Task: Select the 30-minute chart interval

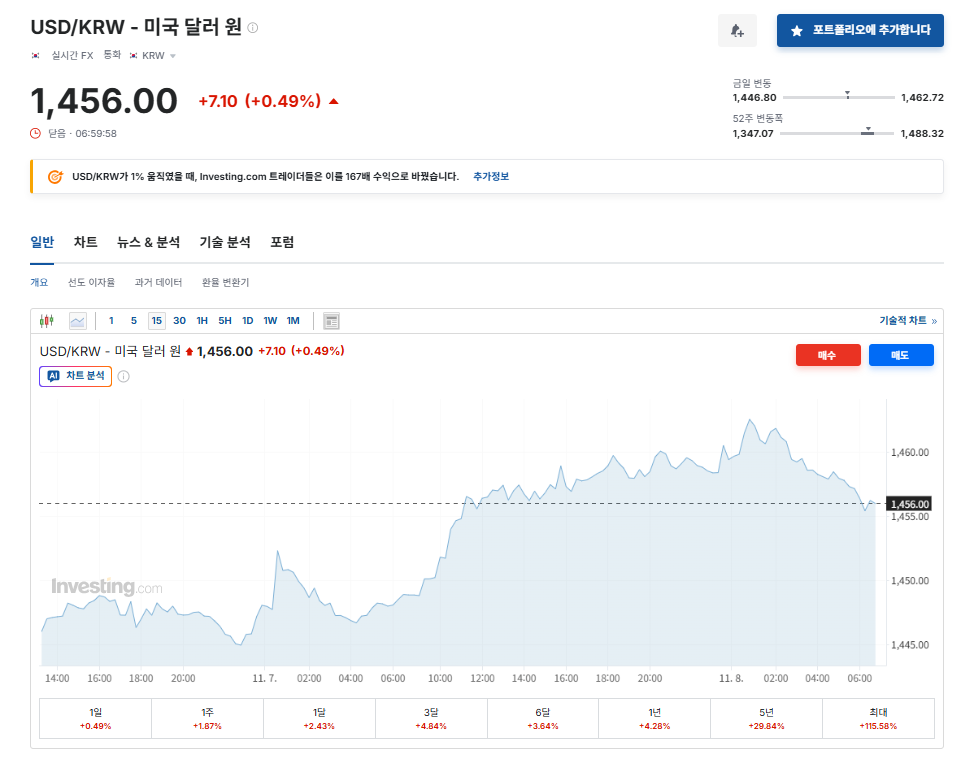Action: [179, 320]
